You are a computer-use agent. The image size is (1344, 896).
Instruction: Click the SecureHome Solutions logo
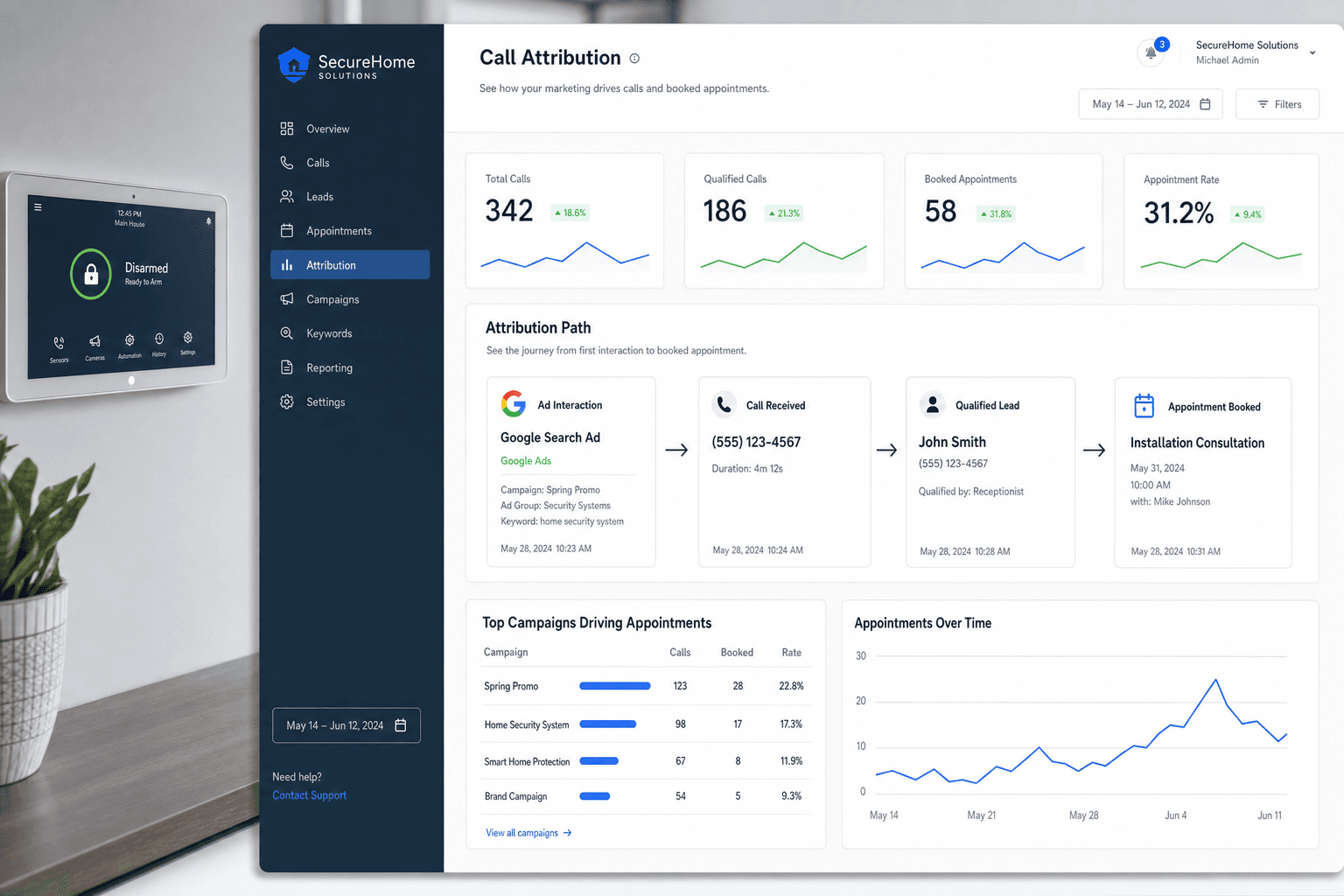(x=346, y=65)
